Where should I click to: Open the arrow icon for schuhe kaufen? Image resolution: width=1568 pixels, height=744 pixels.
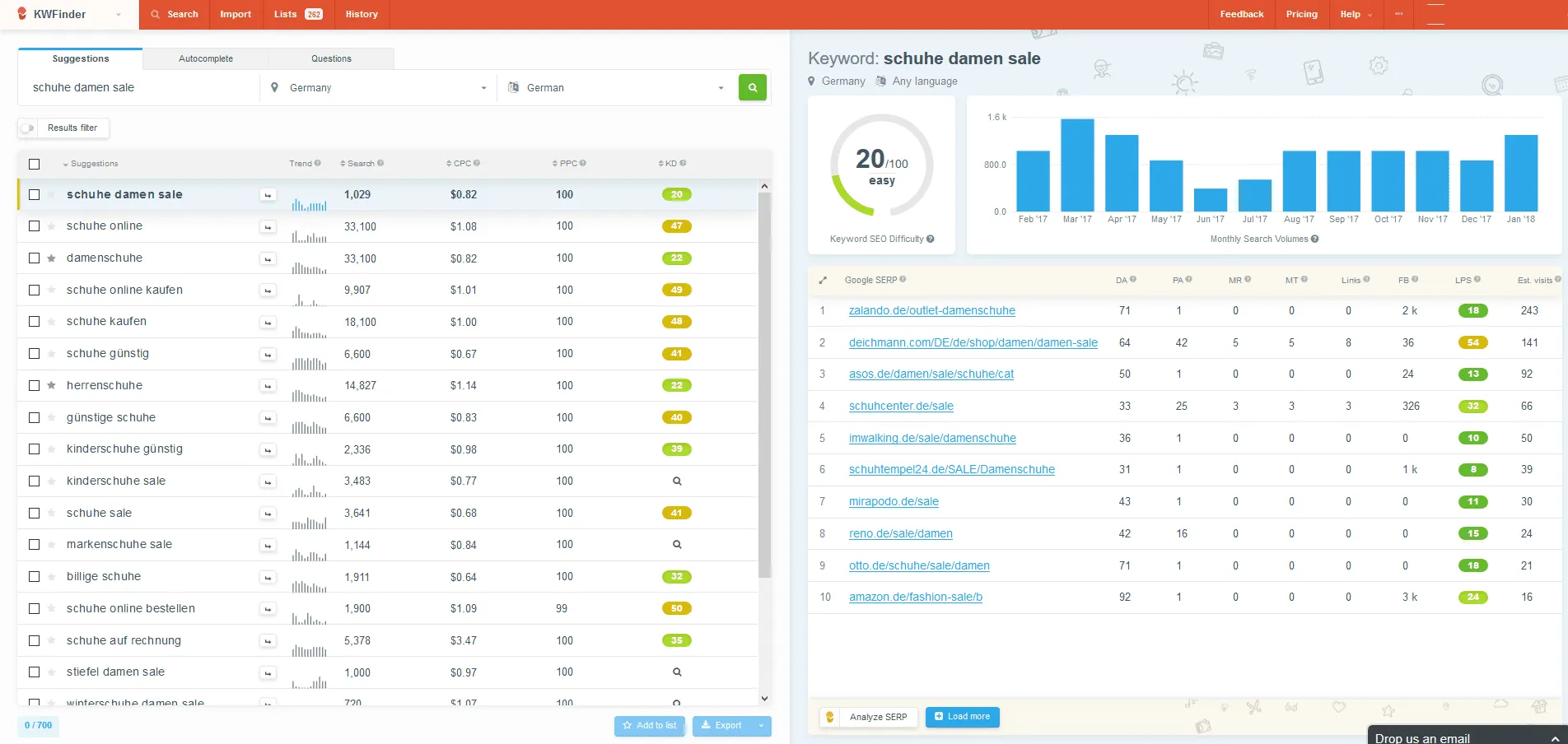click(268, 322)
